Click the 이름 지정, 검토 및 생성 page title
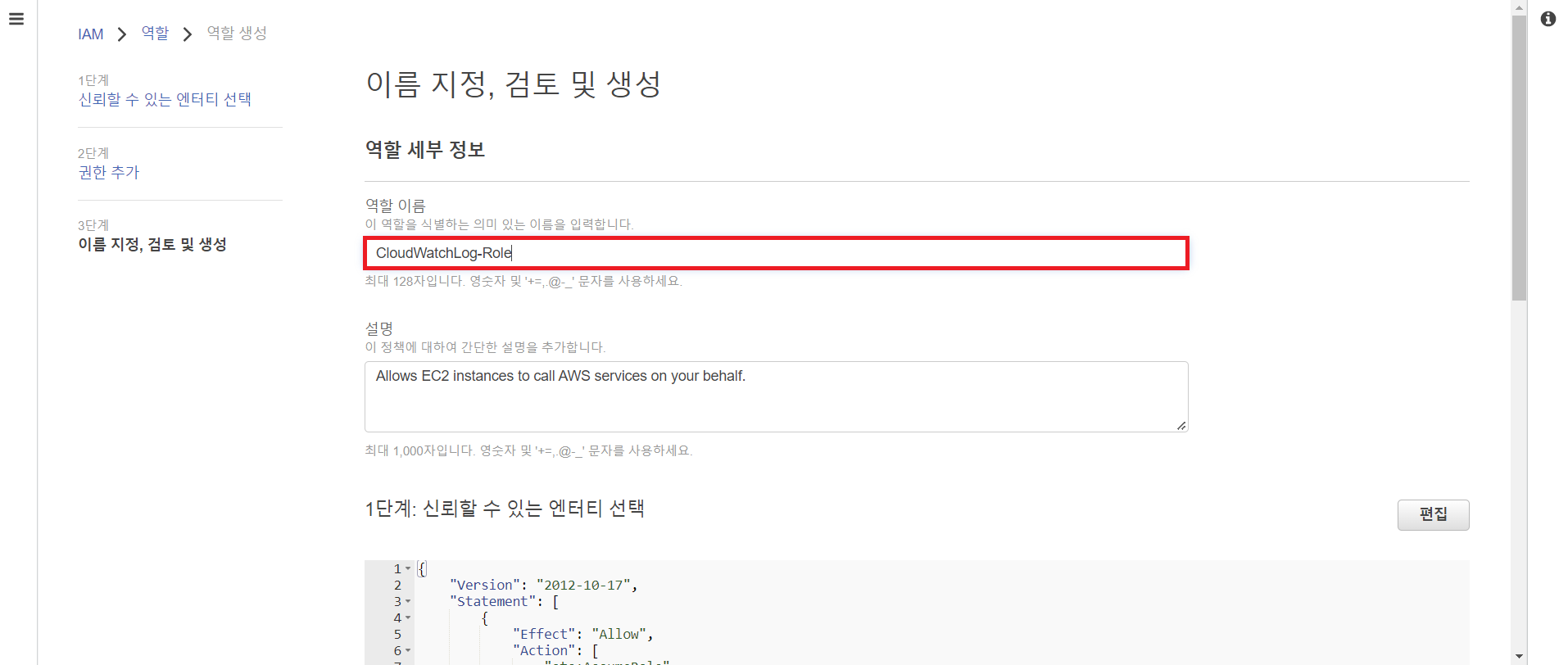 click(514, 84)
